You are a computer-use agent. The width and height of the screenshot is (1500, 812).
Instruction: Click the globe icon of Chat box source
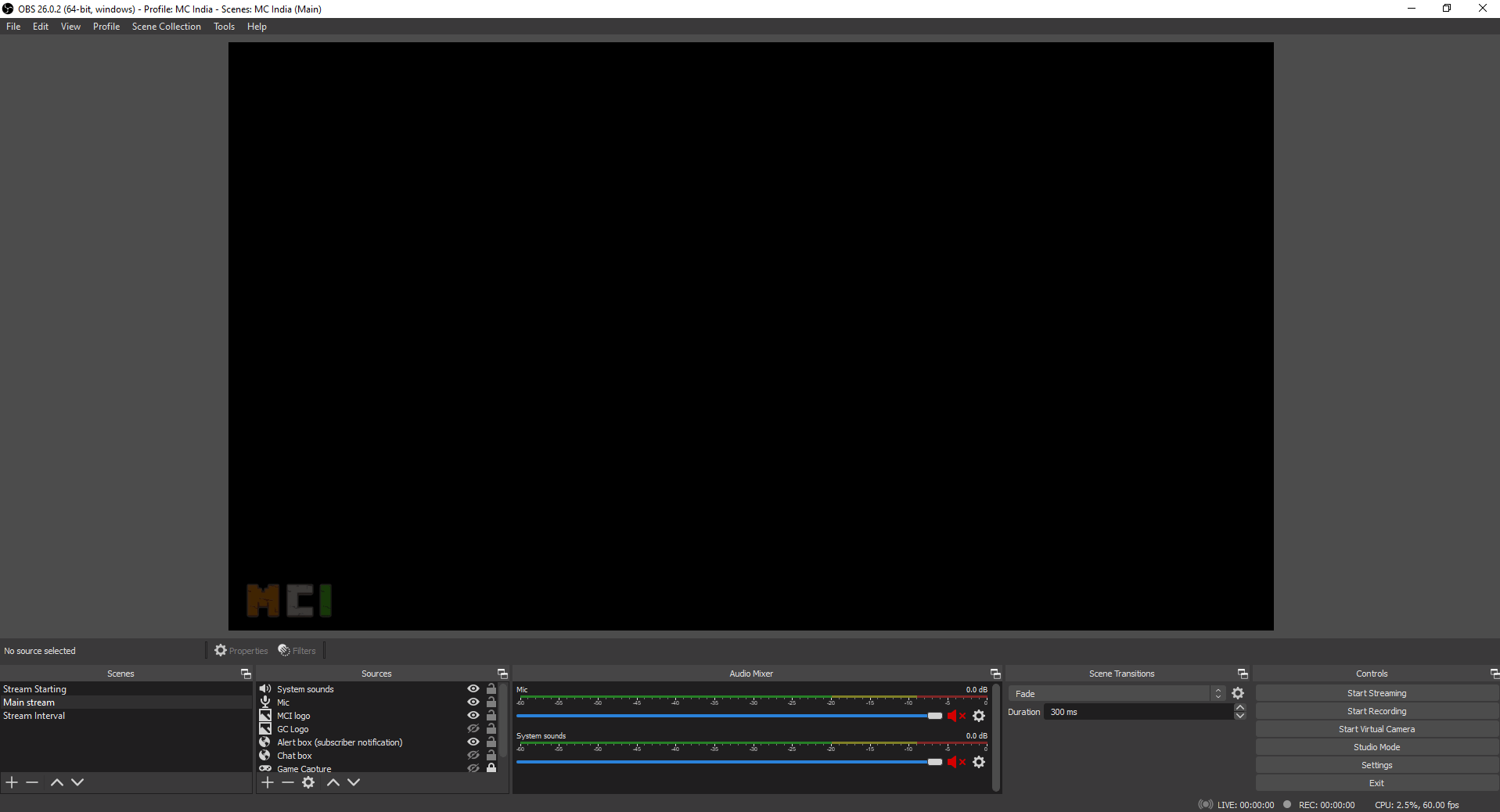[x=265, y=755]
